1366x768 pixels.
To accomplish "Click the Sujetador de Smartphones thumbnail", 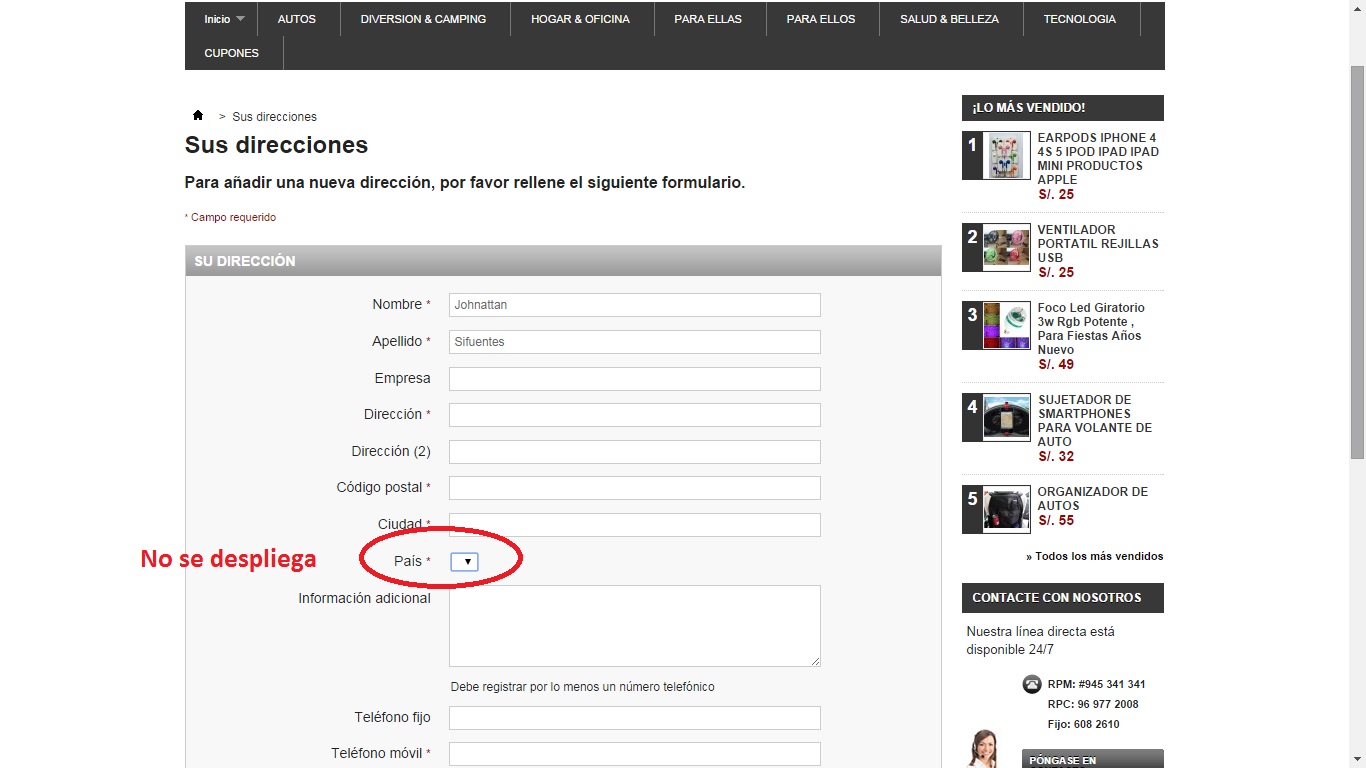I will coord(1006,418).
